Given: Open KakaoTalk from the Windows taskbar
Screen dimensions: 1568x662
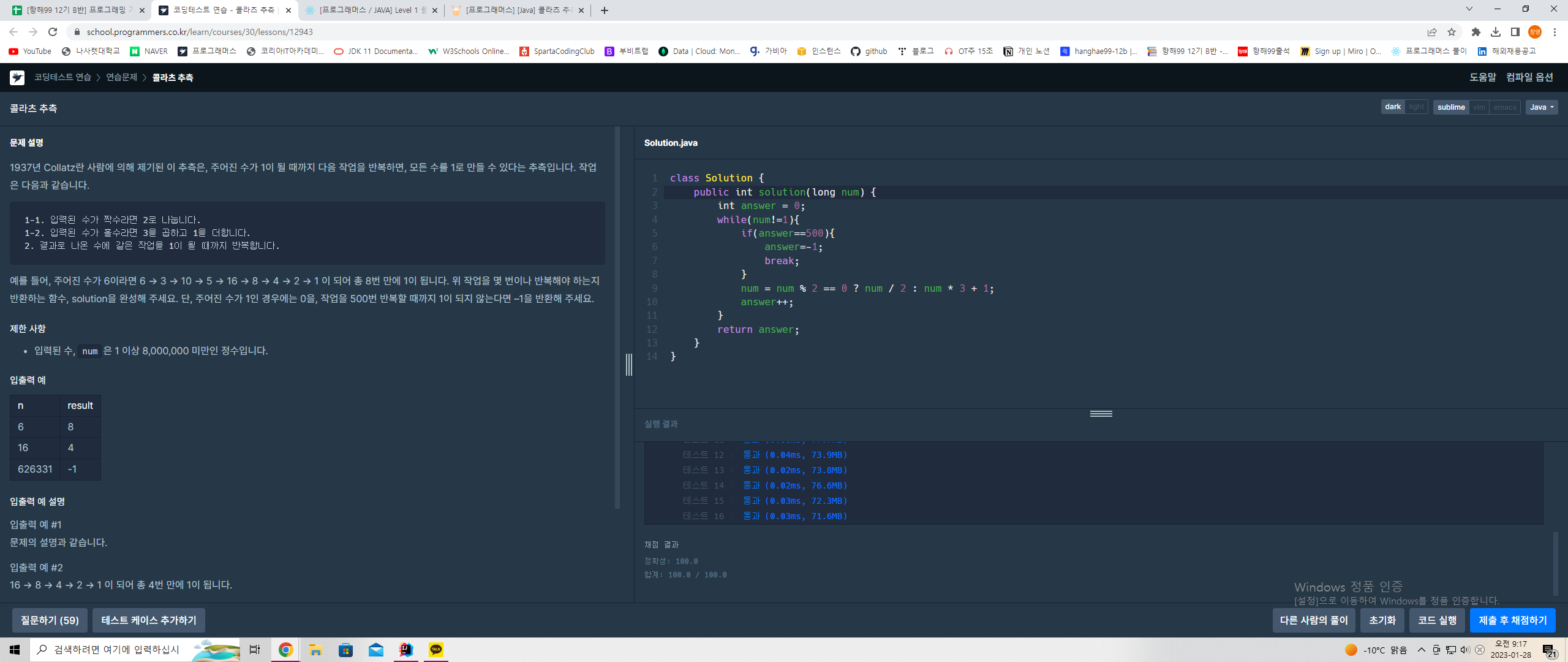Looking at the screenshot, I should [436, 650].
